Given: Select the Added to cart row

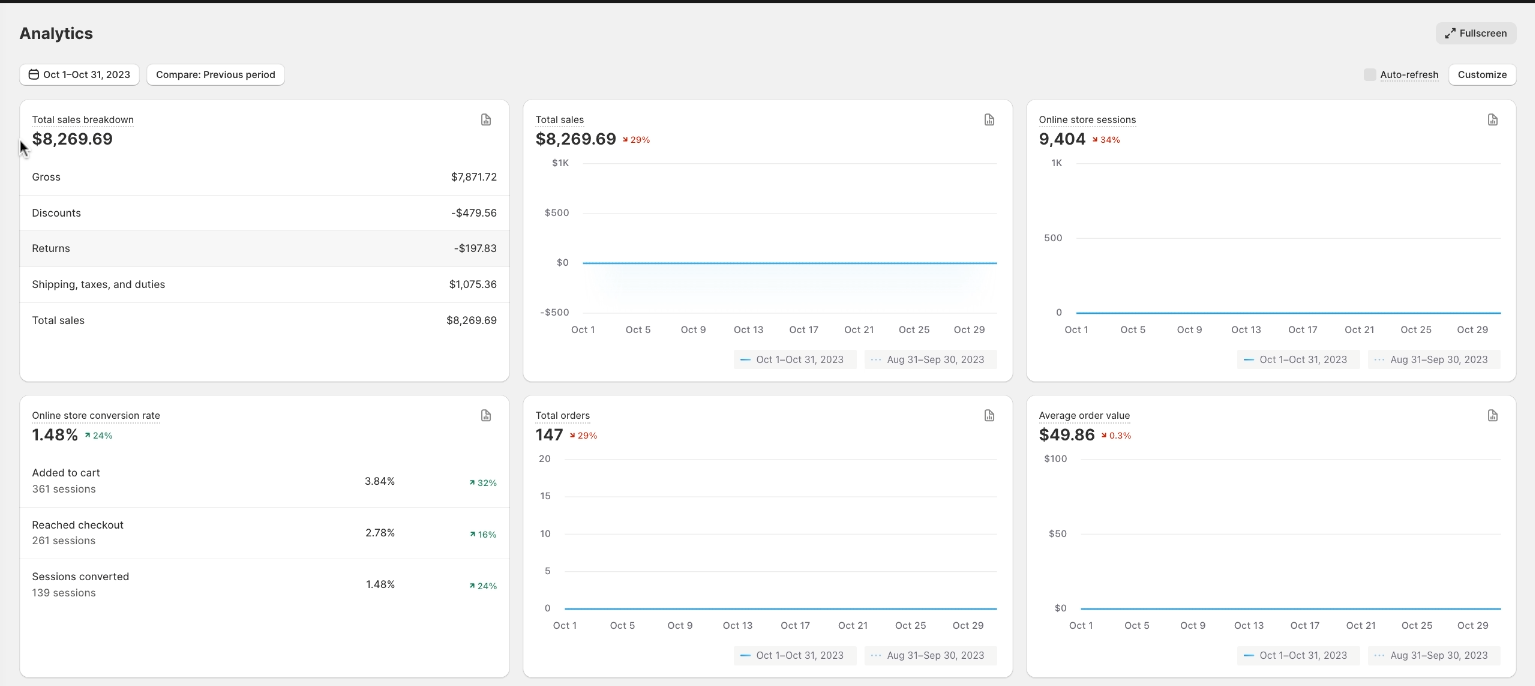Looking at the screenshot, I should coord(264,480).
